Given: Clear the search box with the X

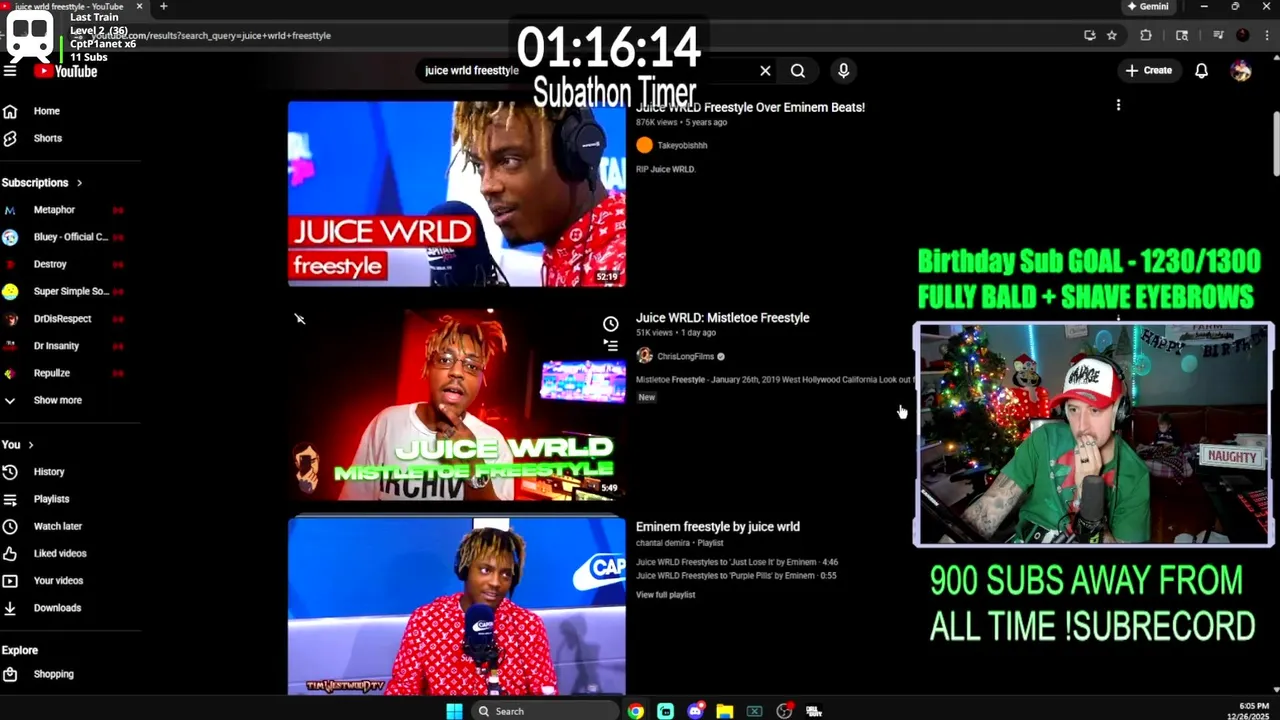Looking at the screenshot, I should point(765,71).
